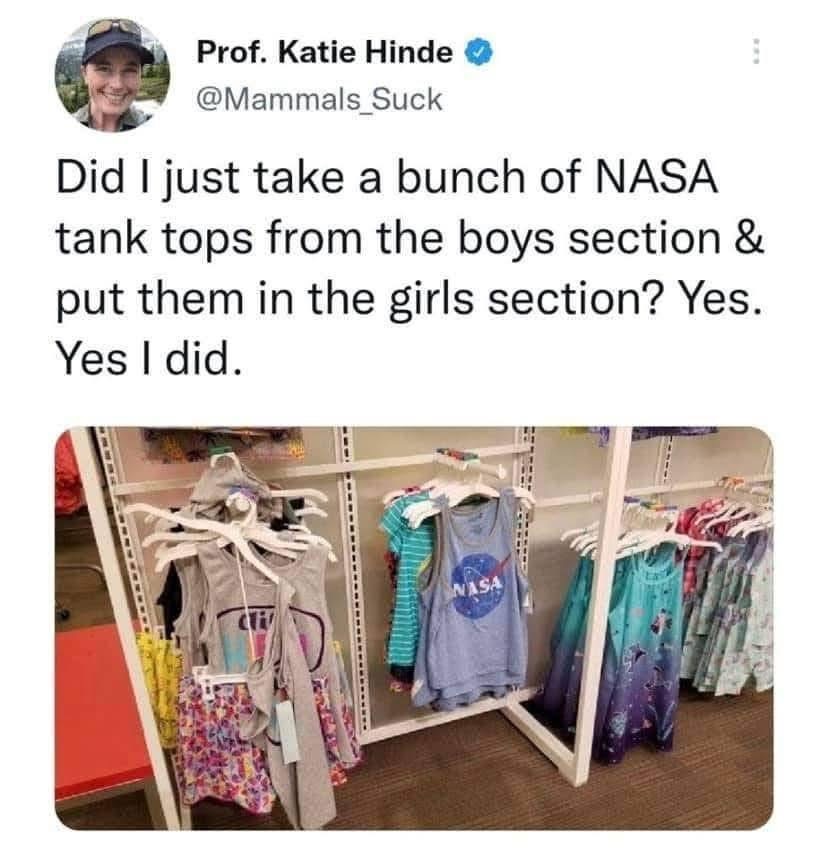Click the "Yes I did." closing line
828x854 pixels.
[x=148, y=359]
